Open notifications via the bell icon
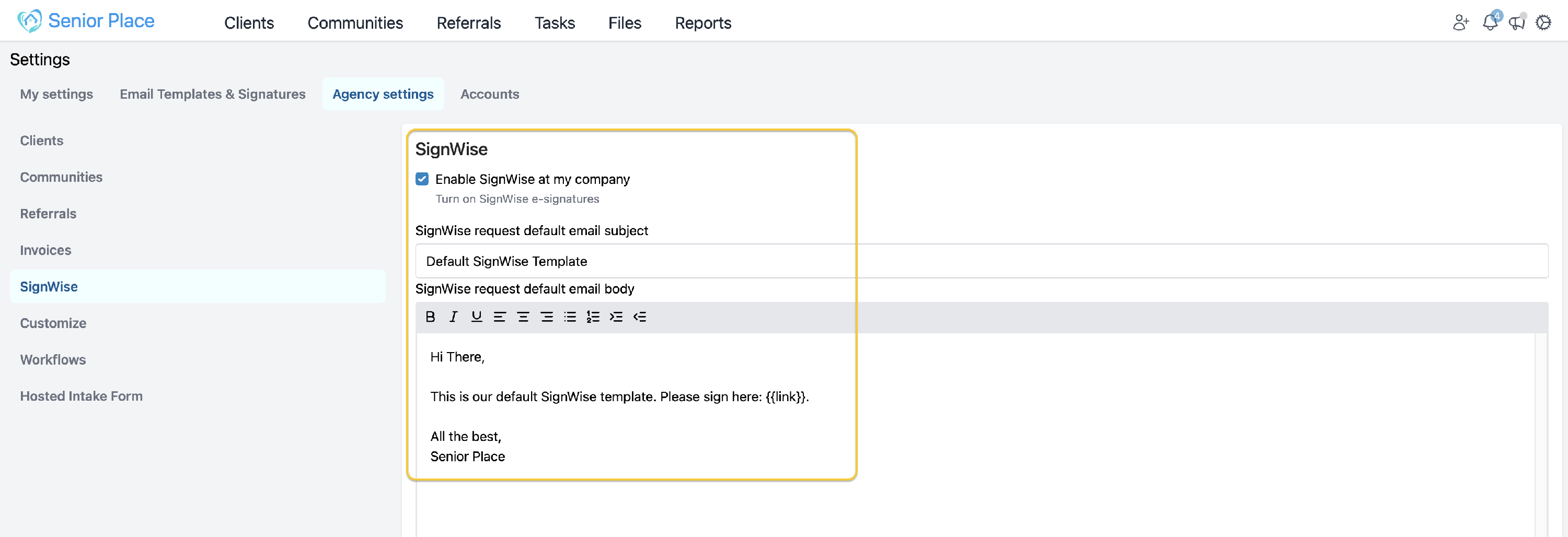The image size is (1568, 537). click(x=1490, y=22)
